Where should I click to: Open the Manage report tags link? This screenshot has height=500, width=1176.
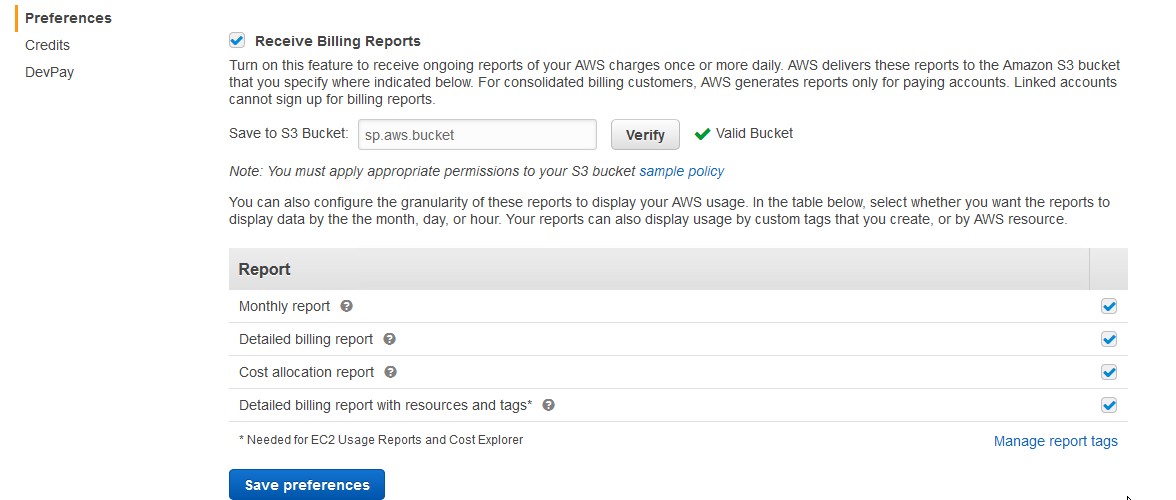point(1055,441)
